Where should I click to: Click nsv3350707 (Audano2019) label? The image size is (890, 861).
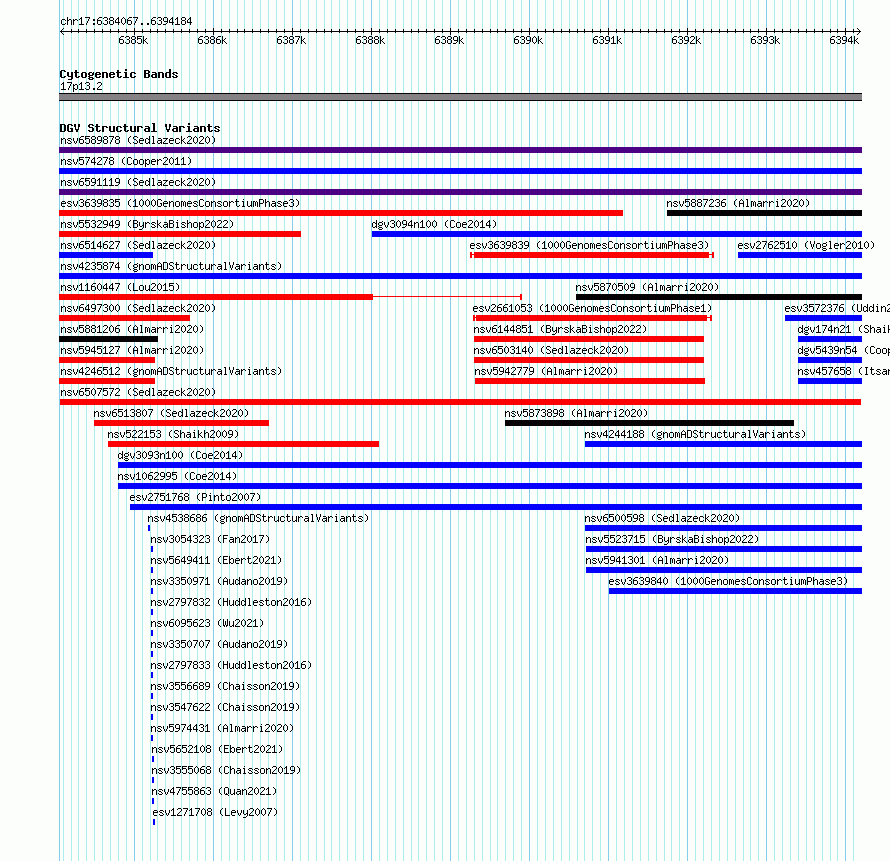click(219, 644)
